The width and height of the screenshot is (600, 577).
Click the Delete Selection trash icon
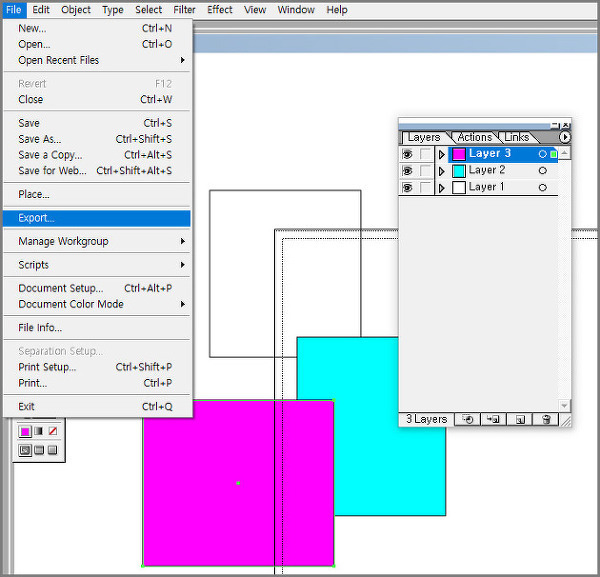coord(546,419)
